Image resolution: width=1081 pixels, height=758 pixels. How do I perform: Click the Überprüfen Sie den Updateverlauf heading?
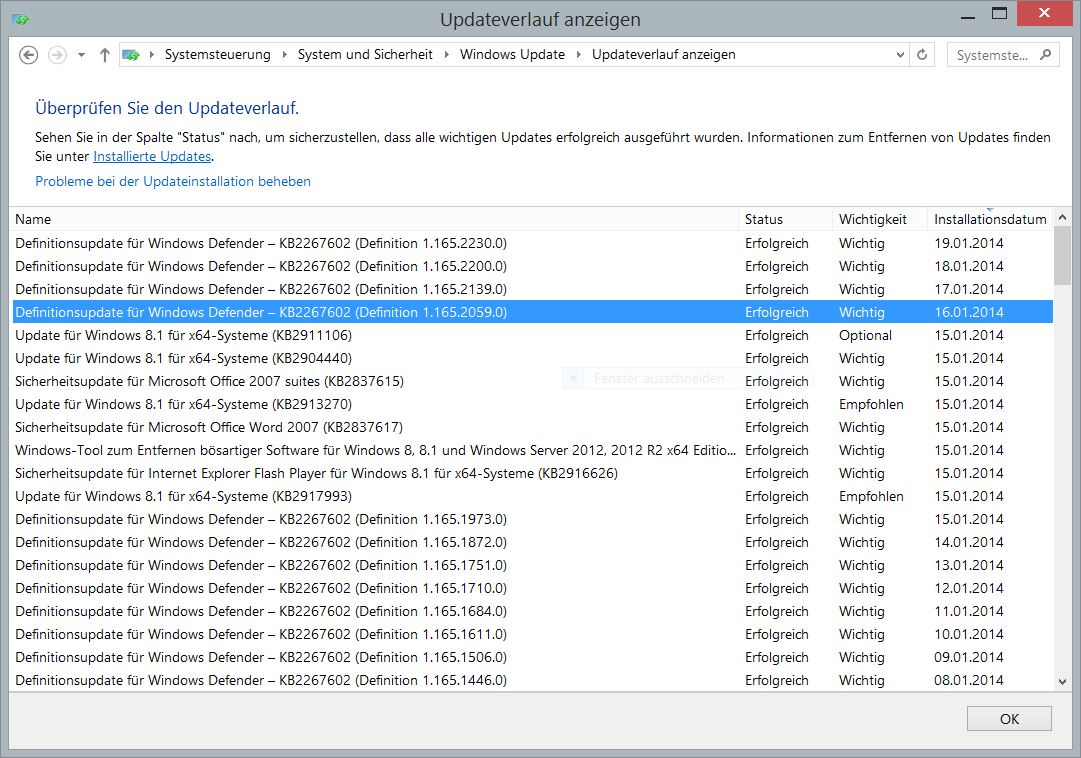coord(167,108)
